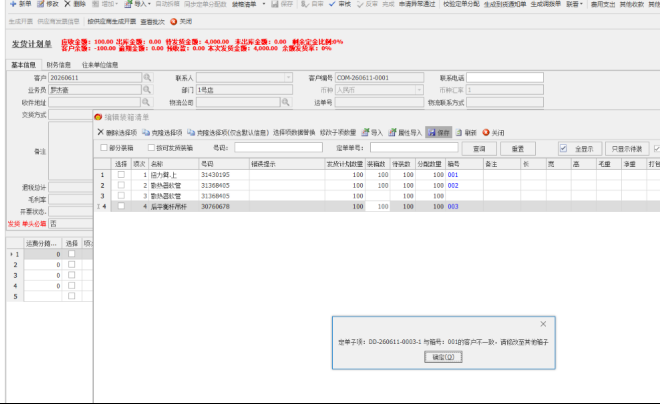Click the main toolbar 删除 X icon
The width and height of the screenshot is (660, 404).
point(67,4)
